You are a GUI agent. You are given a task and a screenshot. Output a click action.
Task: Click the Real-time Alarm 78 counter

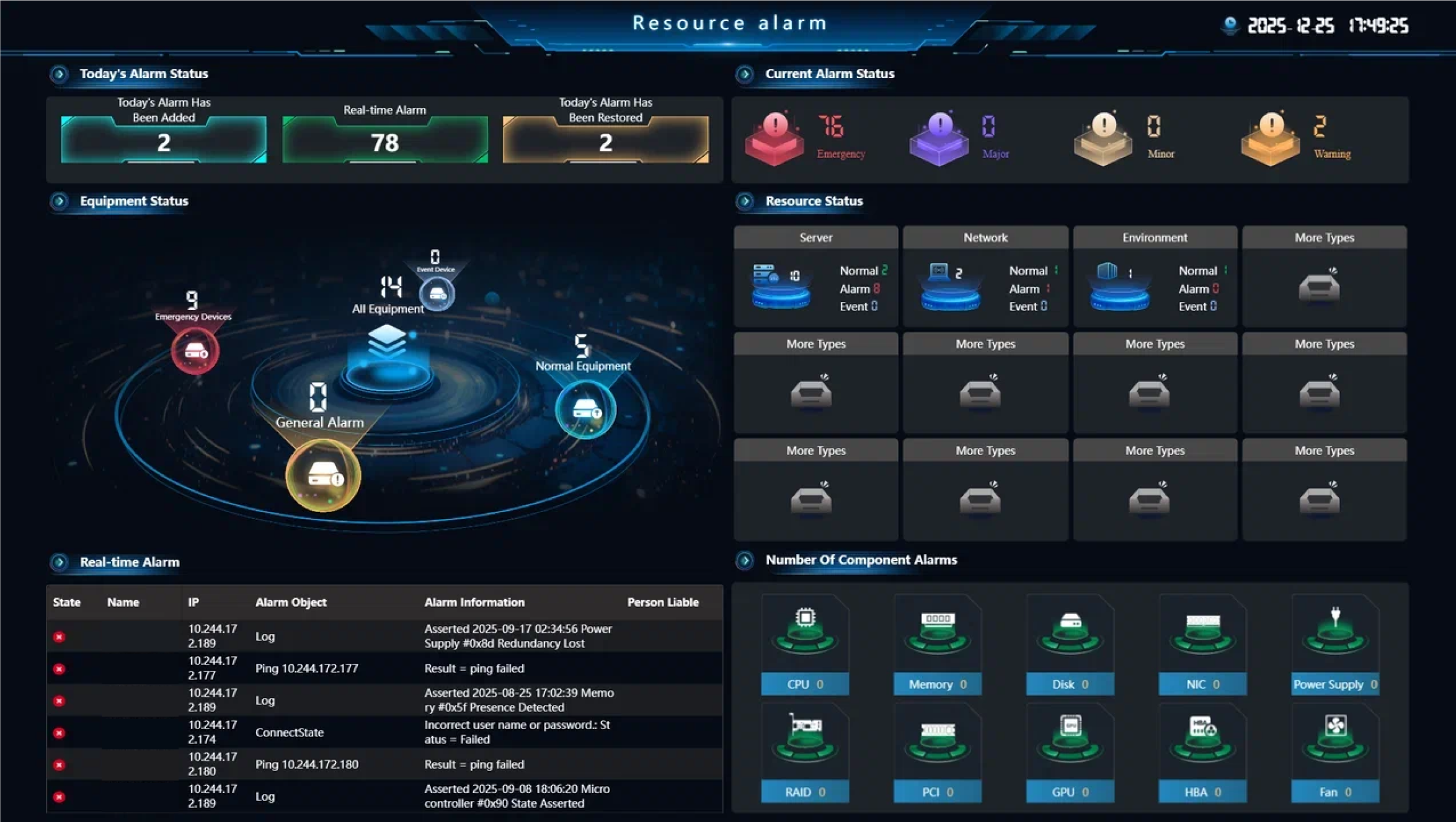pos(384,143)
